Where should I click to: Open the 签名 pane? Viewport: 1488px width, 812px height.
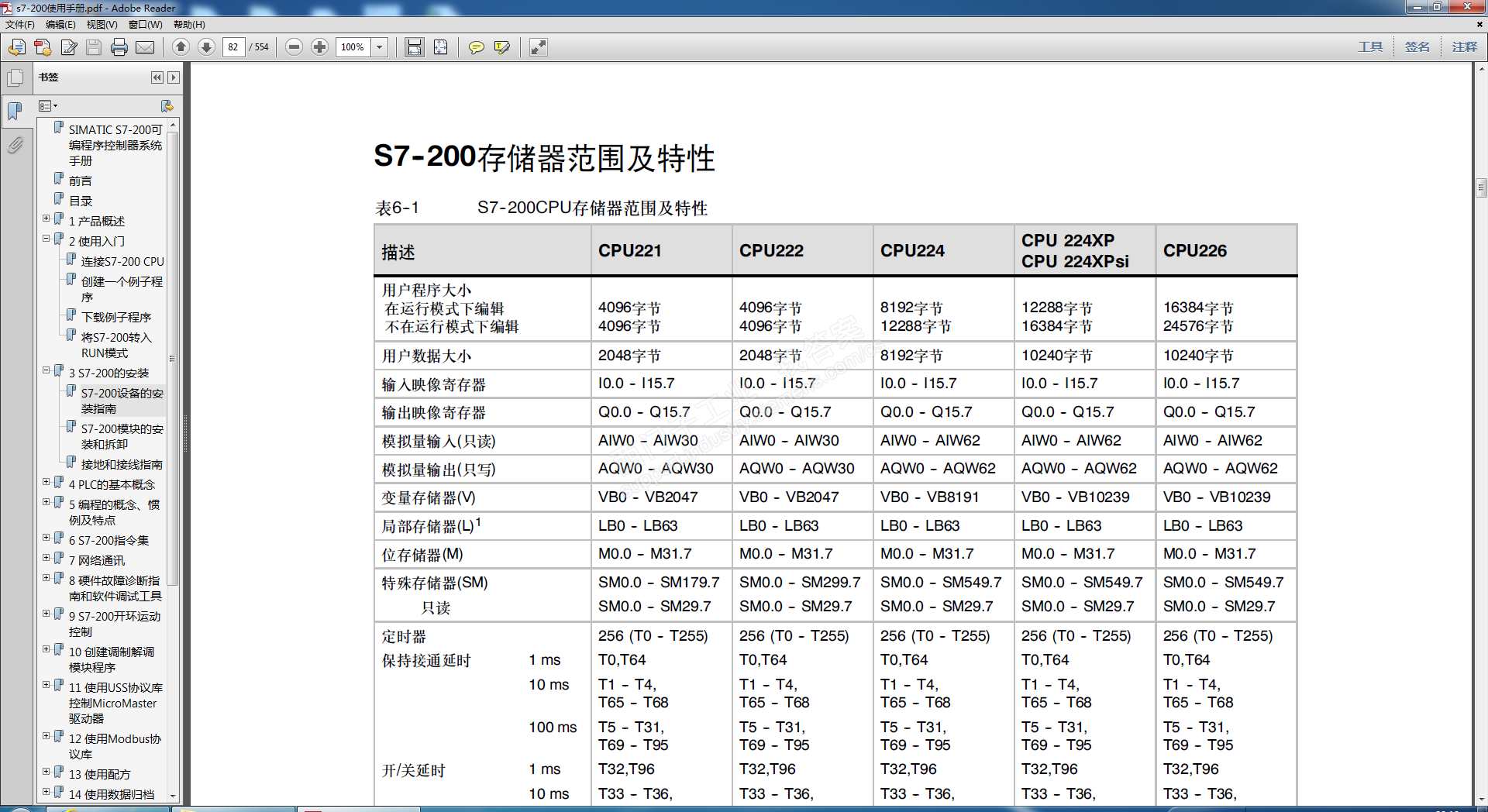[1417, 47]
